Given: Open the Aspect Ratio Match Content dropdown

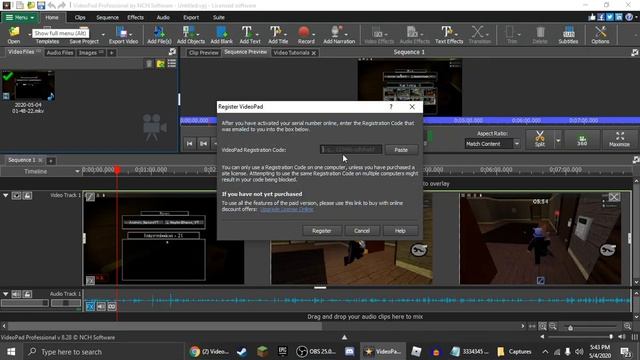Looking at the screenshot, I should 492,144.
